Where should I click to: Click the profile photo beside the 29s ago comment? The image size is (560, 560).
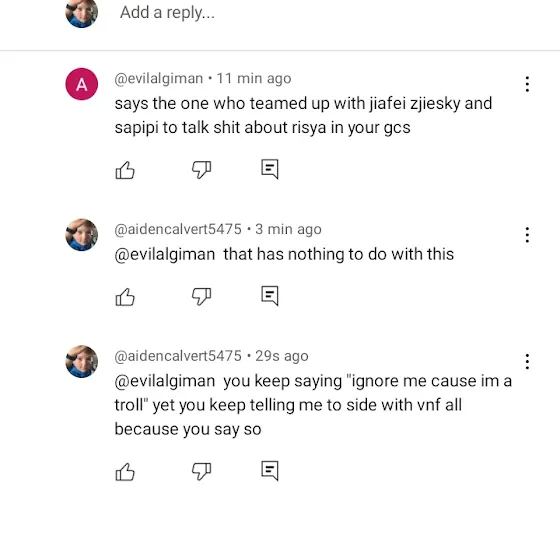click(82, 361)
